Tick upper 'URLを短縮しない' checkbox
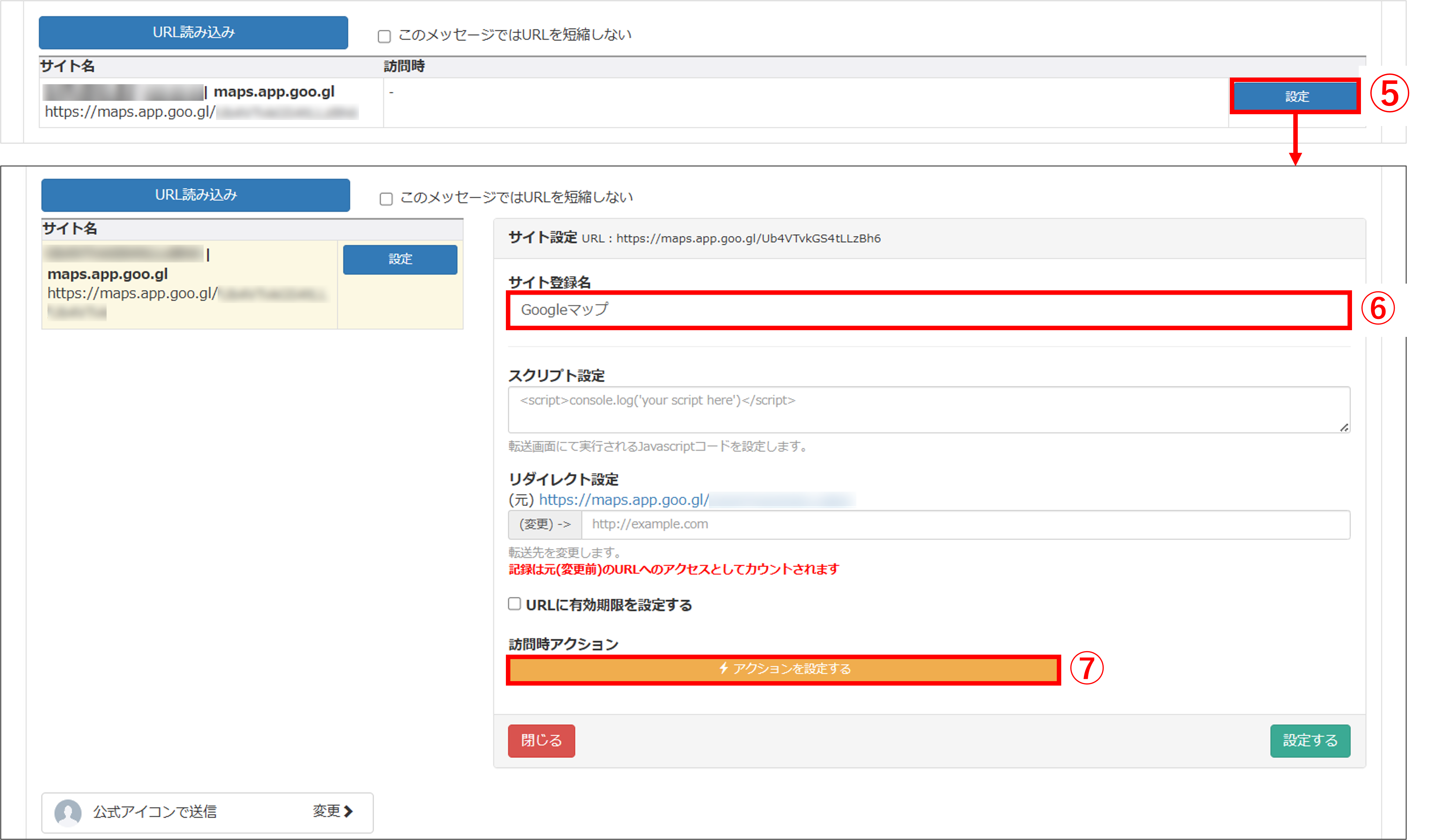This screenshot has height=840, width=1435. pos(384,36)
